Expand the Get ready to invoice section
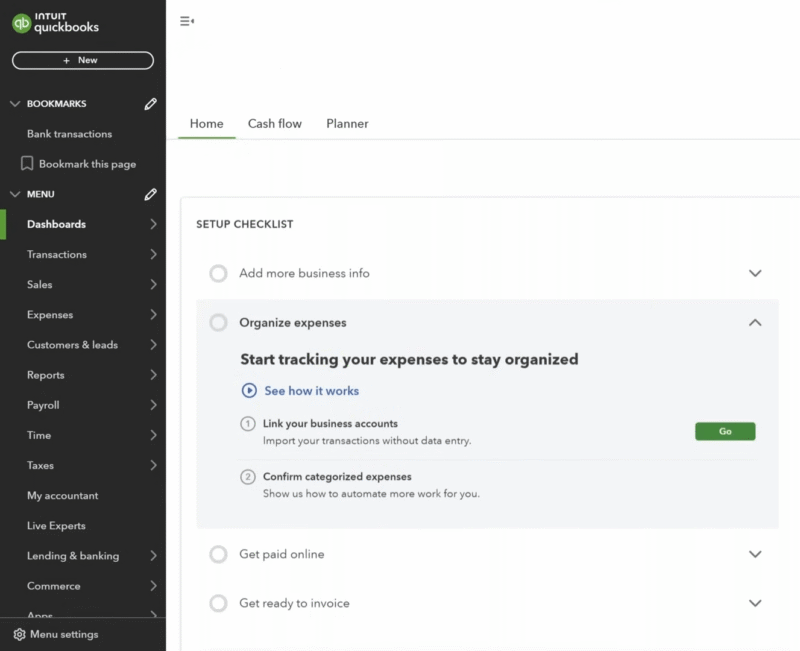The height and width of the screenshot is (651, 800). pyautogui.click(x=756, y=603)
